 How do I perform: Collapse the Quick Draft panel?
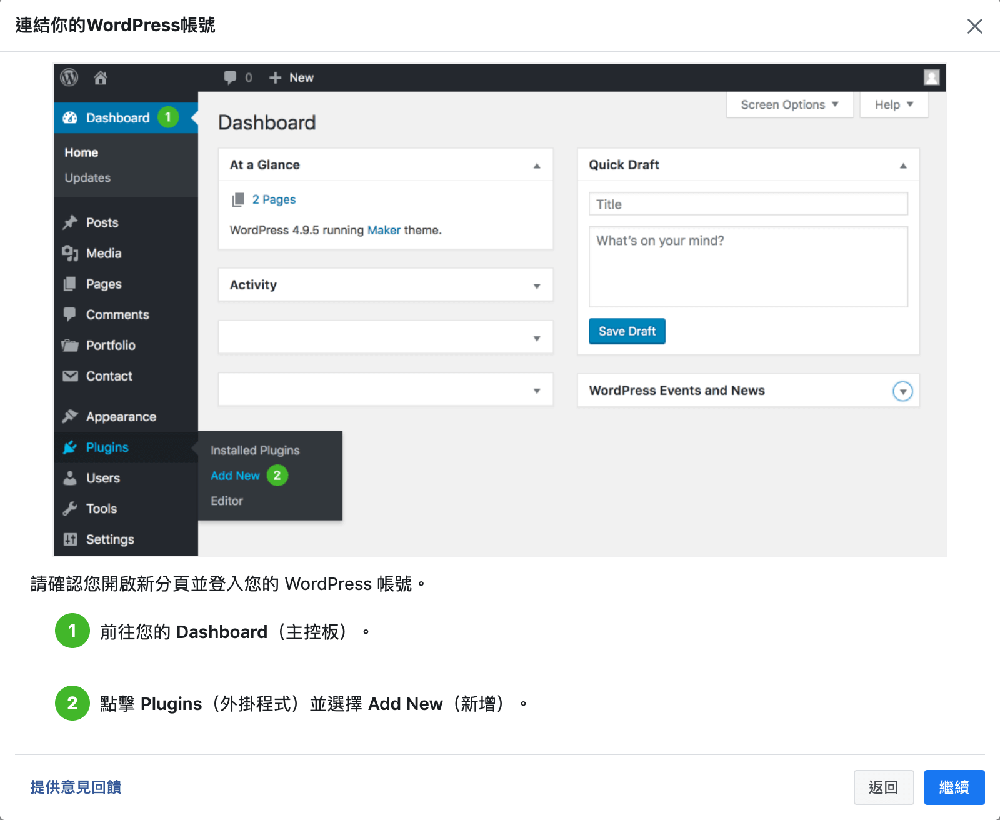pos(903,166)
